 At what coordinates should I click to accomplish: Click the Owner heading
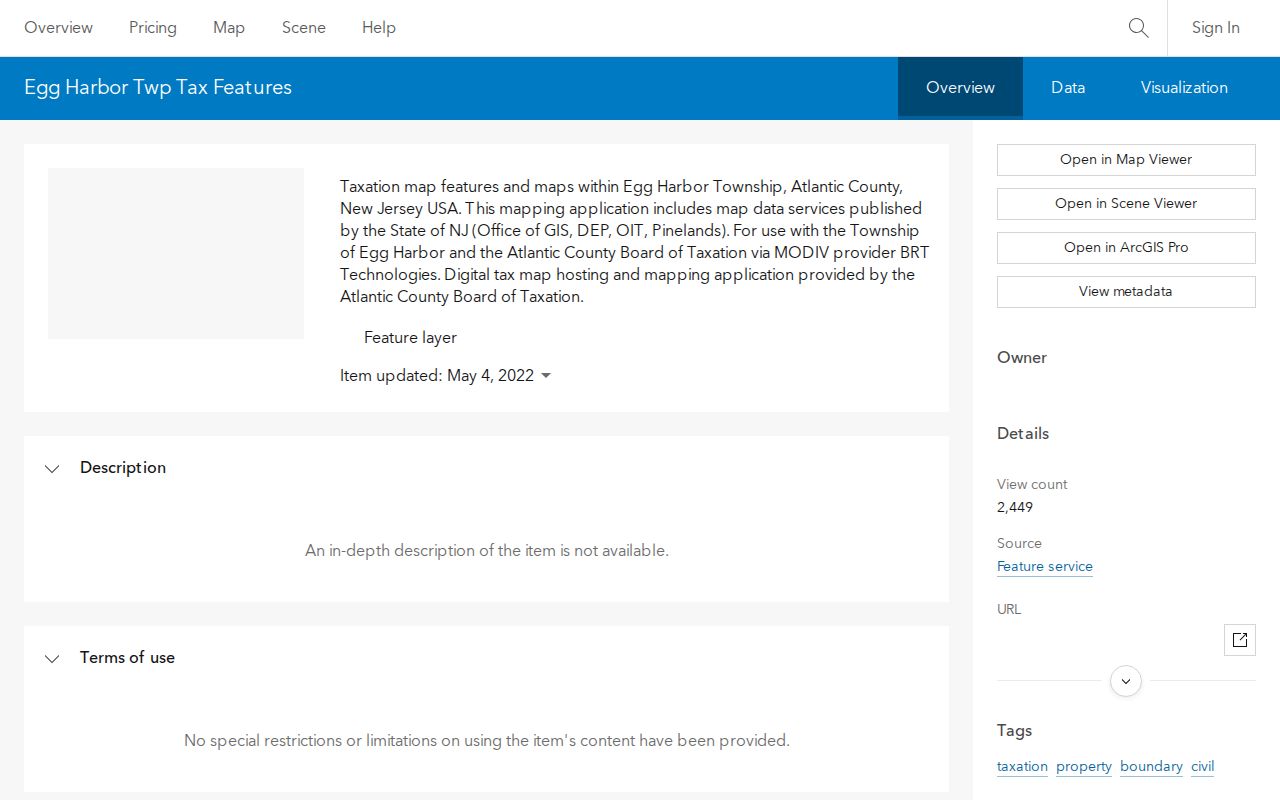click(1022, 358)
